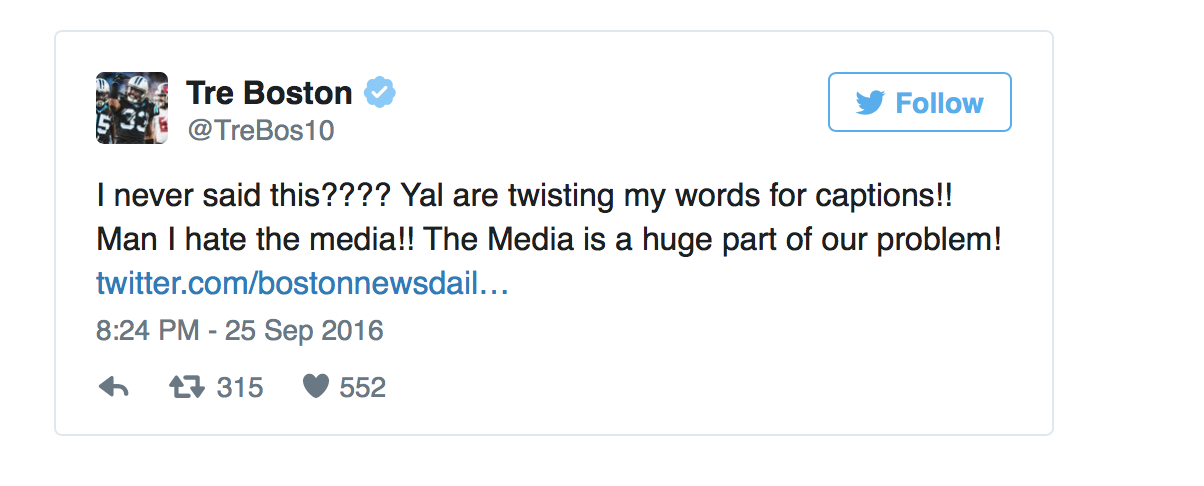Click the 25 Sep 2016 date
Screen dimensions: 1204x486
[304, 331]
